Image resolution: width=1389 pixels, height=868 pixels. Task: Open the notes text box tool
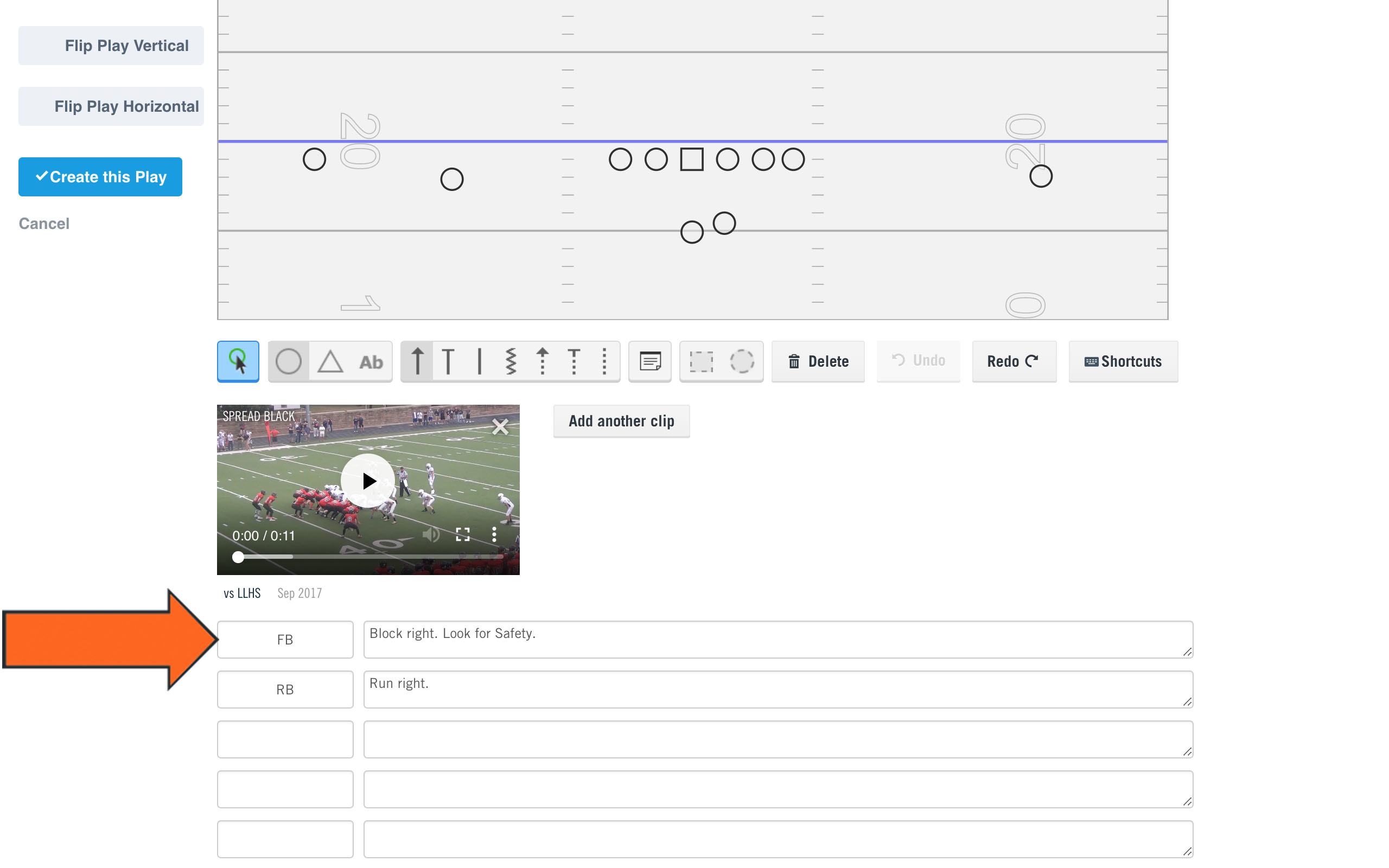click(649, 361)
